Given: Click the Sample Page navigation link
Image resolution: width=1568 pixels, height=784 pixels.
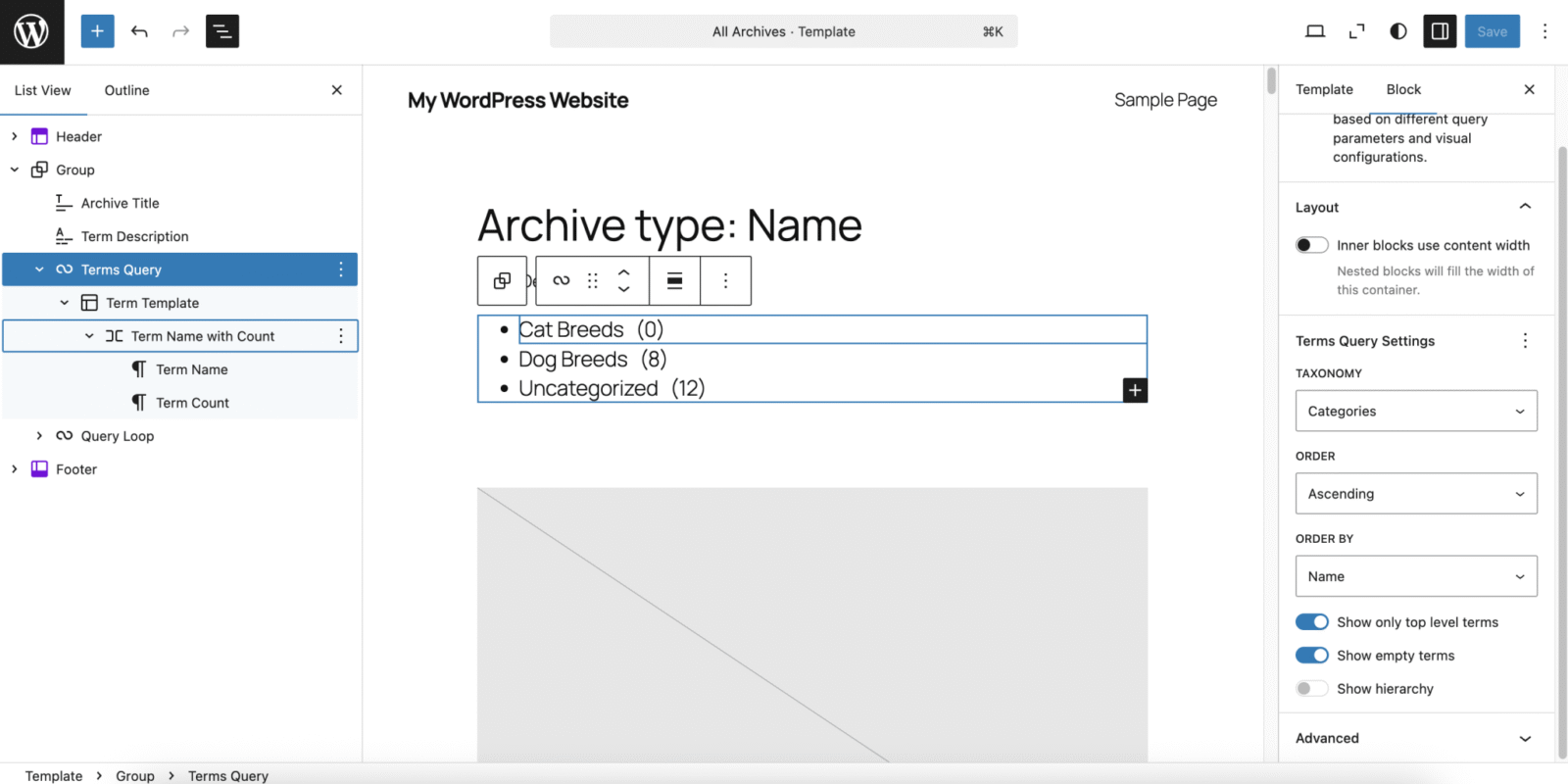Looking at the screenshot, I should (x=1165, y=100).
